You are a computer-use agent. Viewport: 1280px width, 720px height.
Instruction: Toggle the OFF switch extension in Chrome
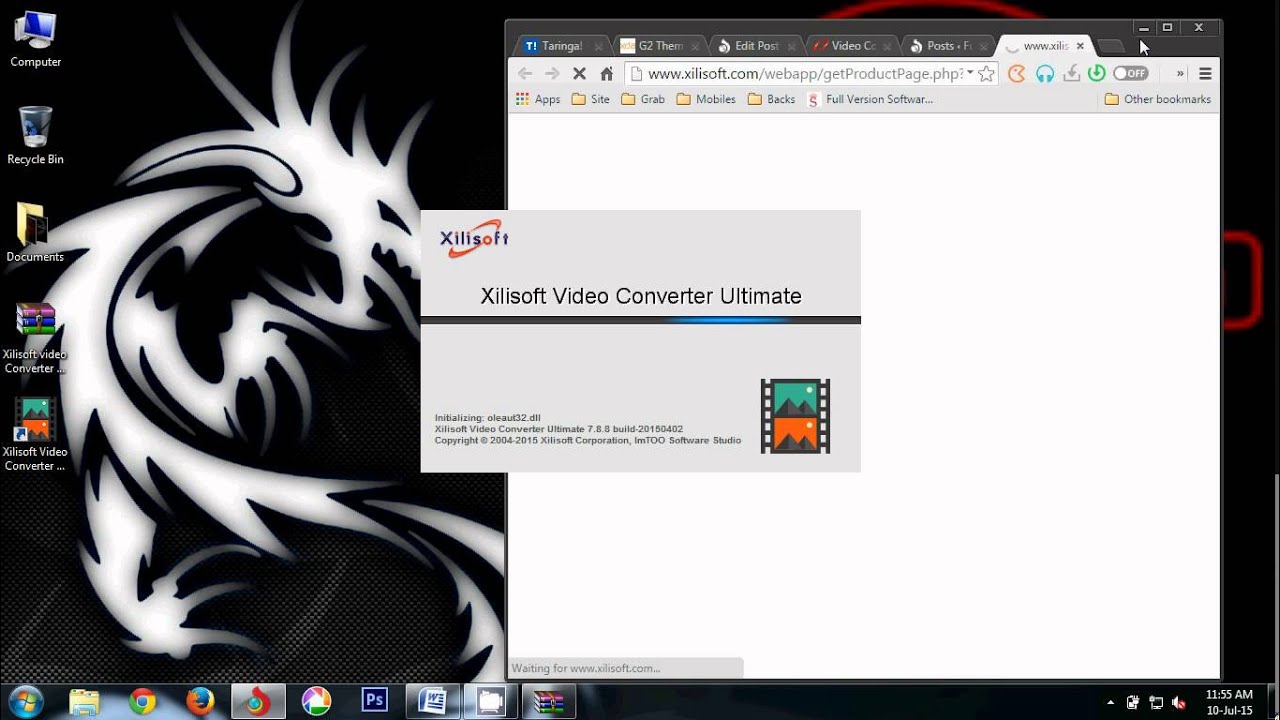[1130, 73]
